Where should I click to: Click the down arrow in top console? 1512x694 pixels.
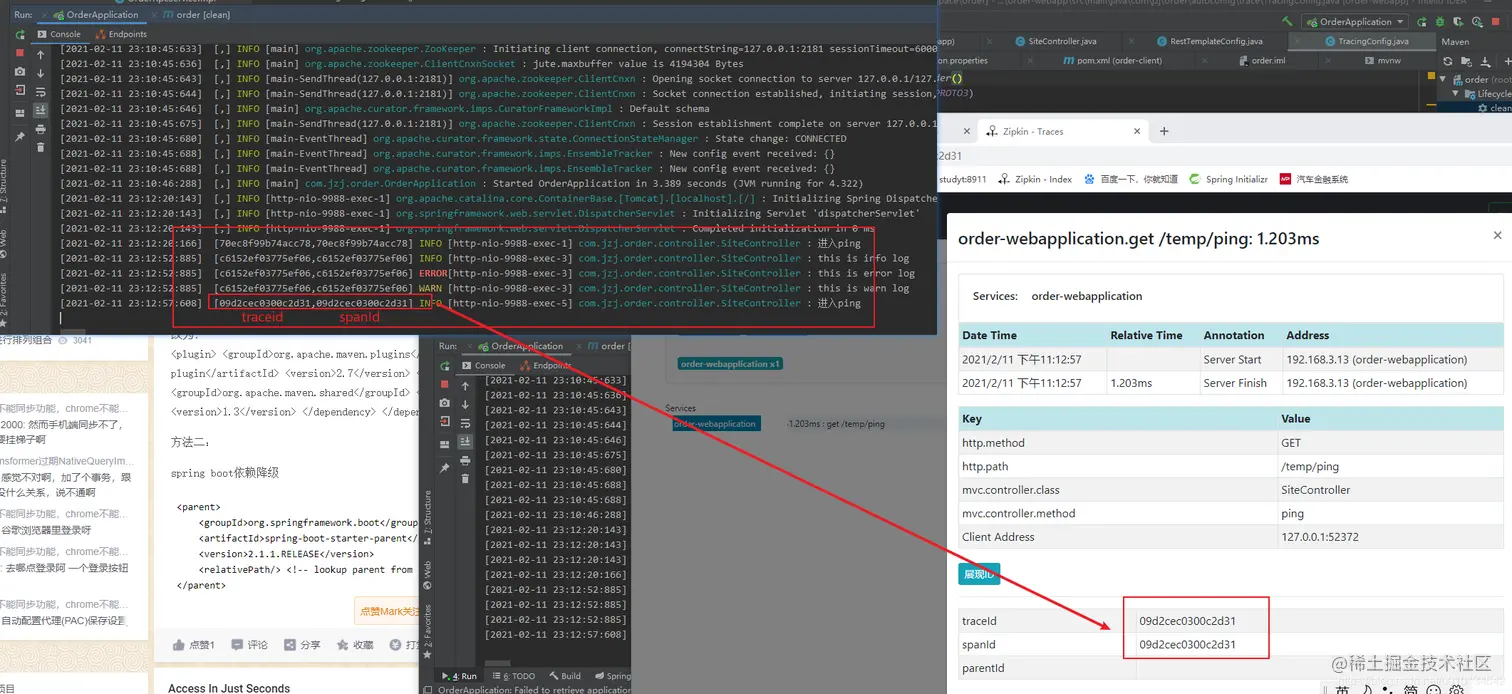click(x=40, y=72)
